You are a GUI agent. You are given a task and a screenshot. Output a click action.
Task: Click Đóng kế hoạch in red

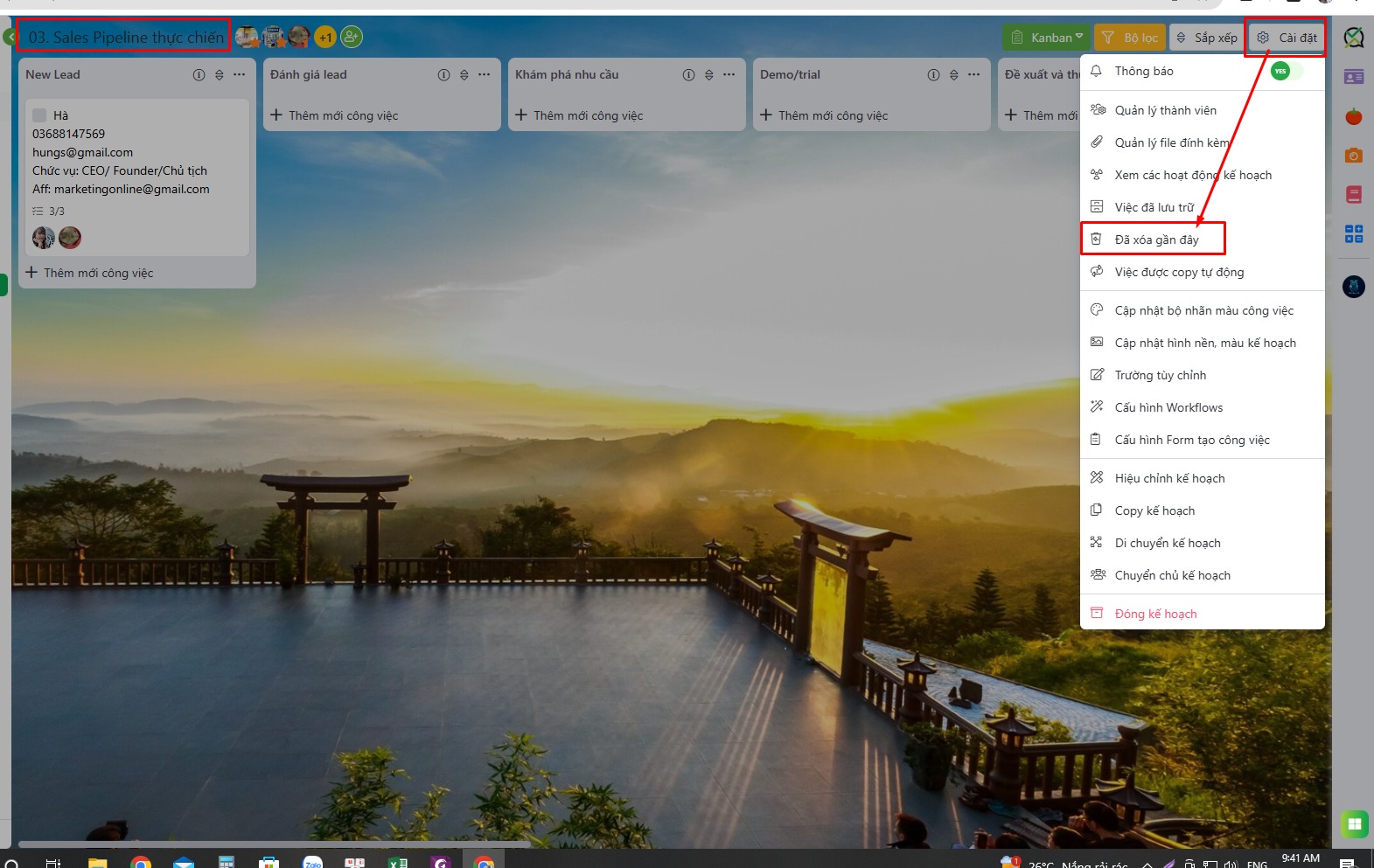coord(1203,614)
